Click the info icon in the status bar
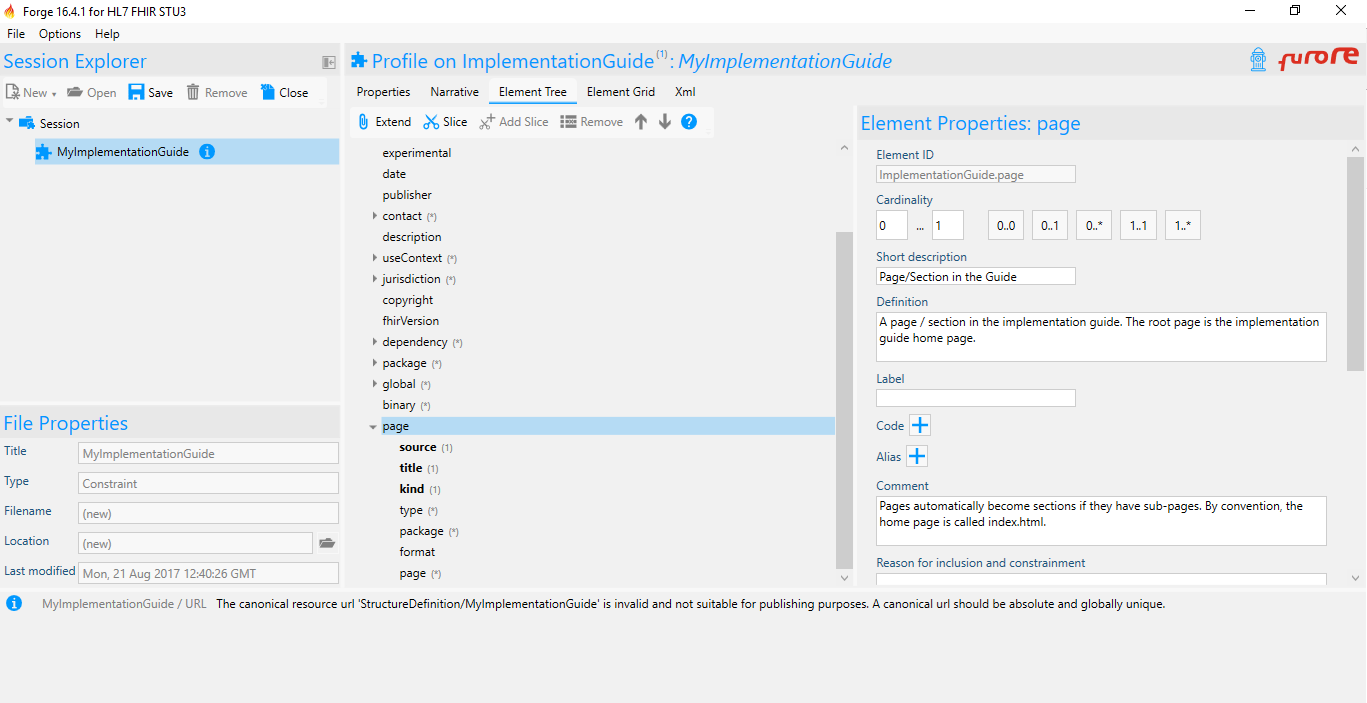 [14, 604]
